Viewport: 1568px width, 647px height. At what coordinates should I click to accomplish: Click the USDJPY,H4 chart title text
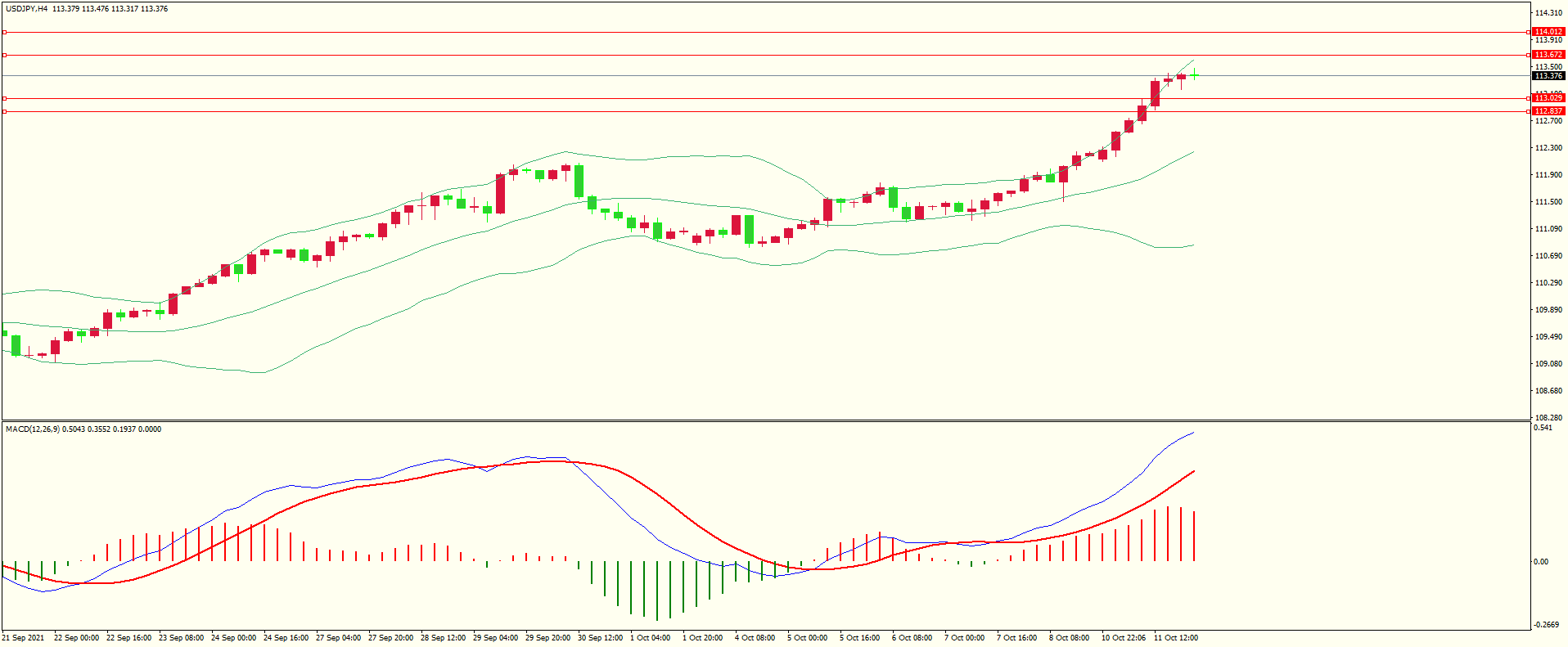point(27,9)
